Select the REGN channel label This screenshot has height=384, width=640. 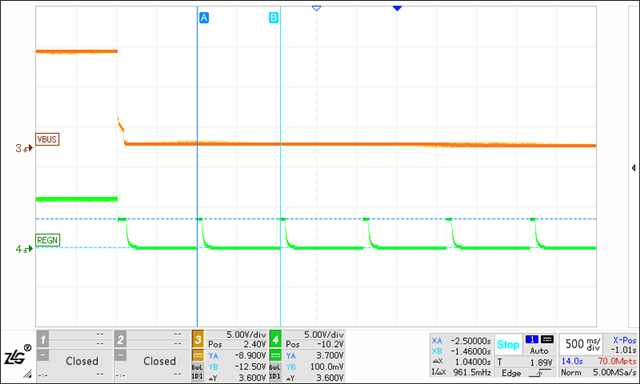pyautogui.click(x=47, y=240)
